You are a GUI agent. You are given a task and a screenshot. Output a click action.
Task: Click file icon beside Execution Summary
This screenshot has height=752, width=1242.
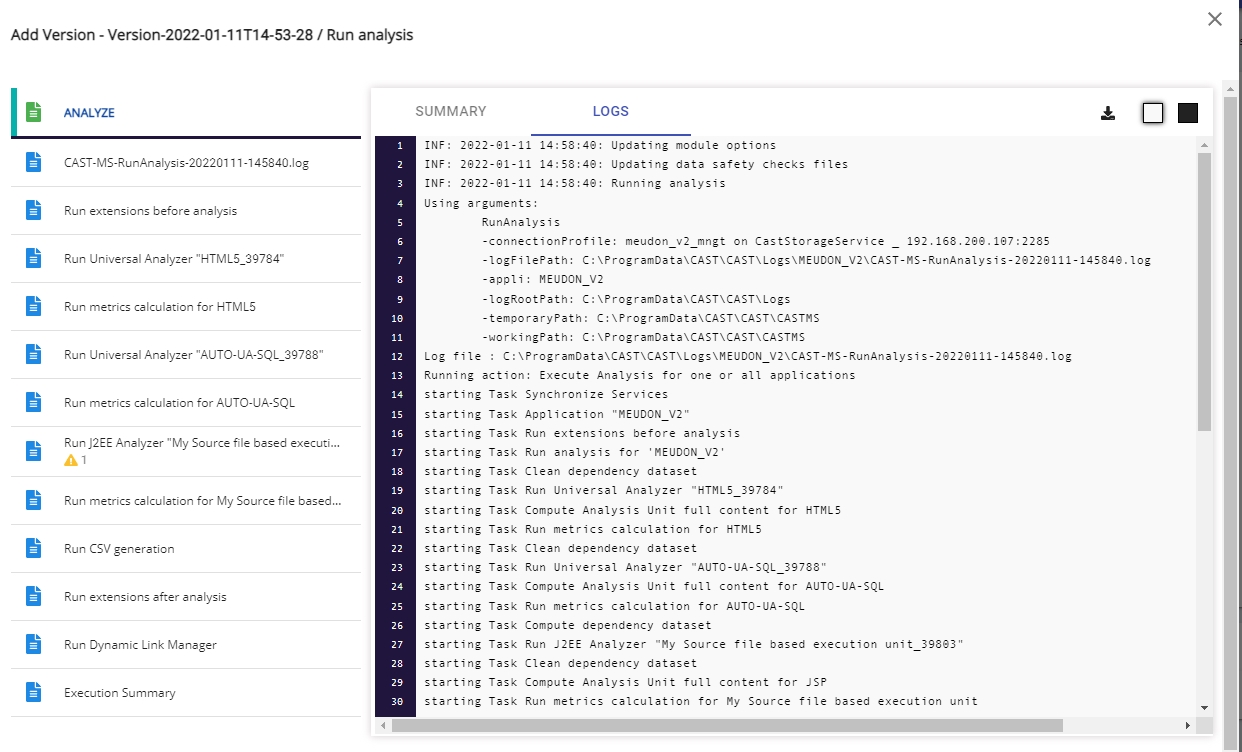34,692
